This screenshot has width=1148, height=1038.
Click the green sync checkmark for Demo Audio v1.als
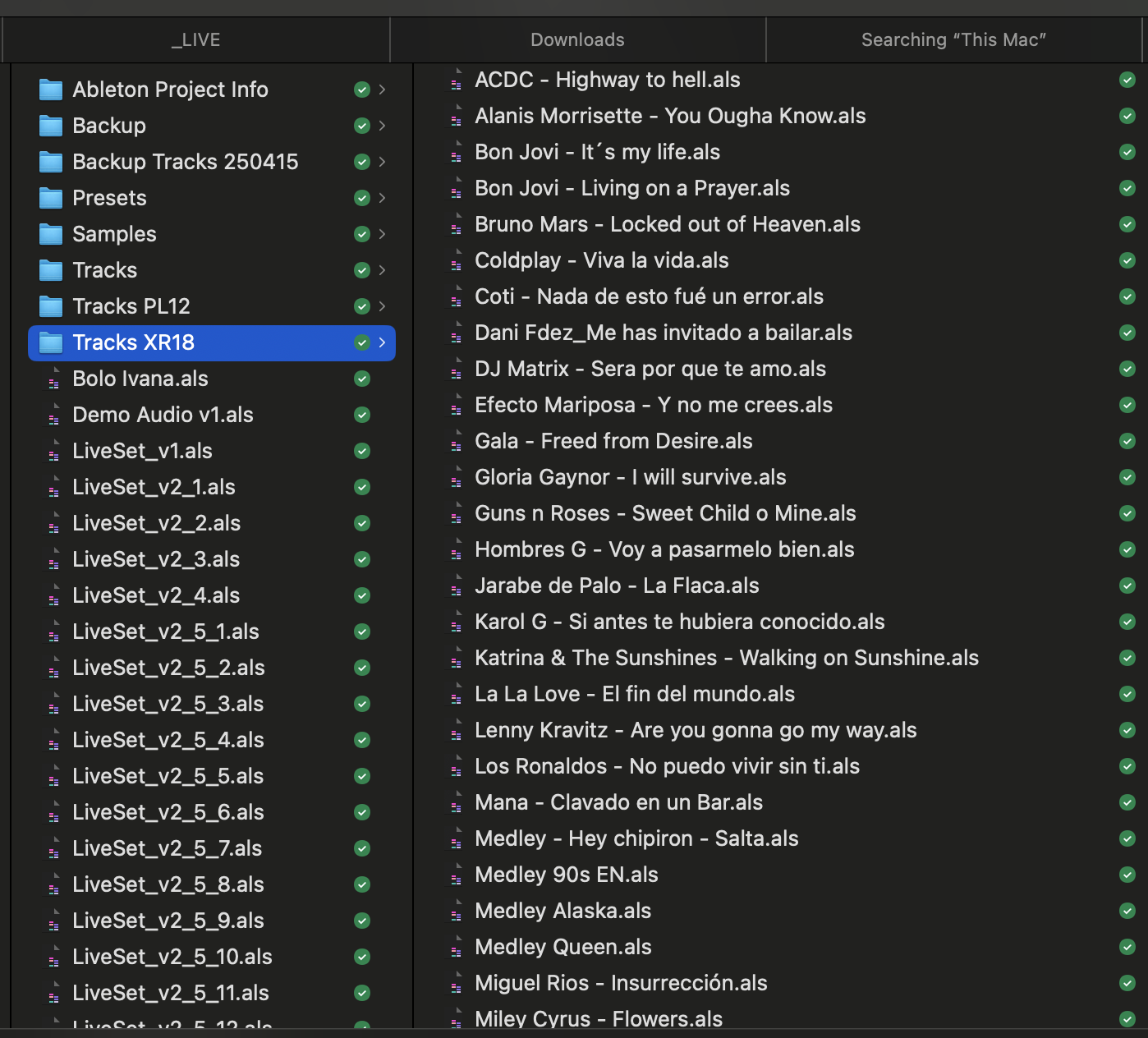(361, 415)
